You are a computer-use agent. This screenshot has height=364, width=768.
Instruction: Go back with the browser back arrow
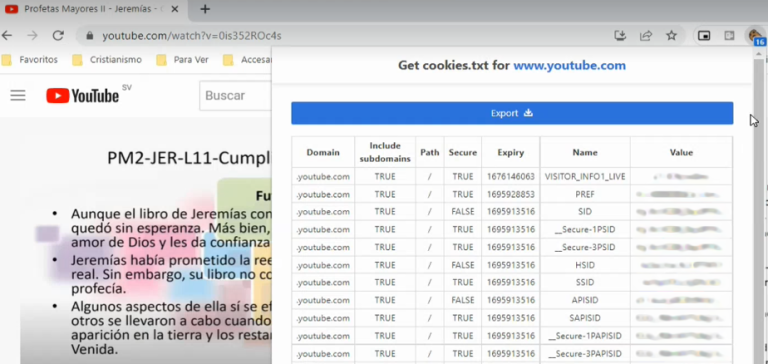(x=7, y=36)
